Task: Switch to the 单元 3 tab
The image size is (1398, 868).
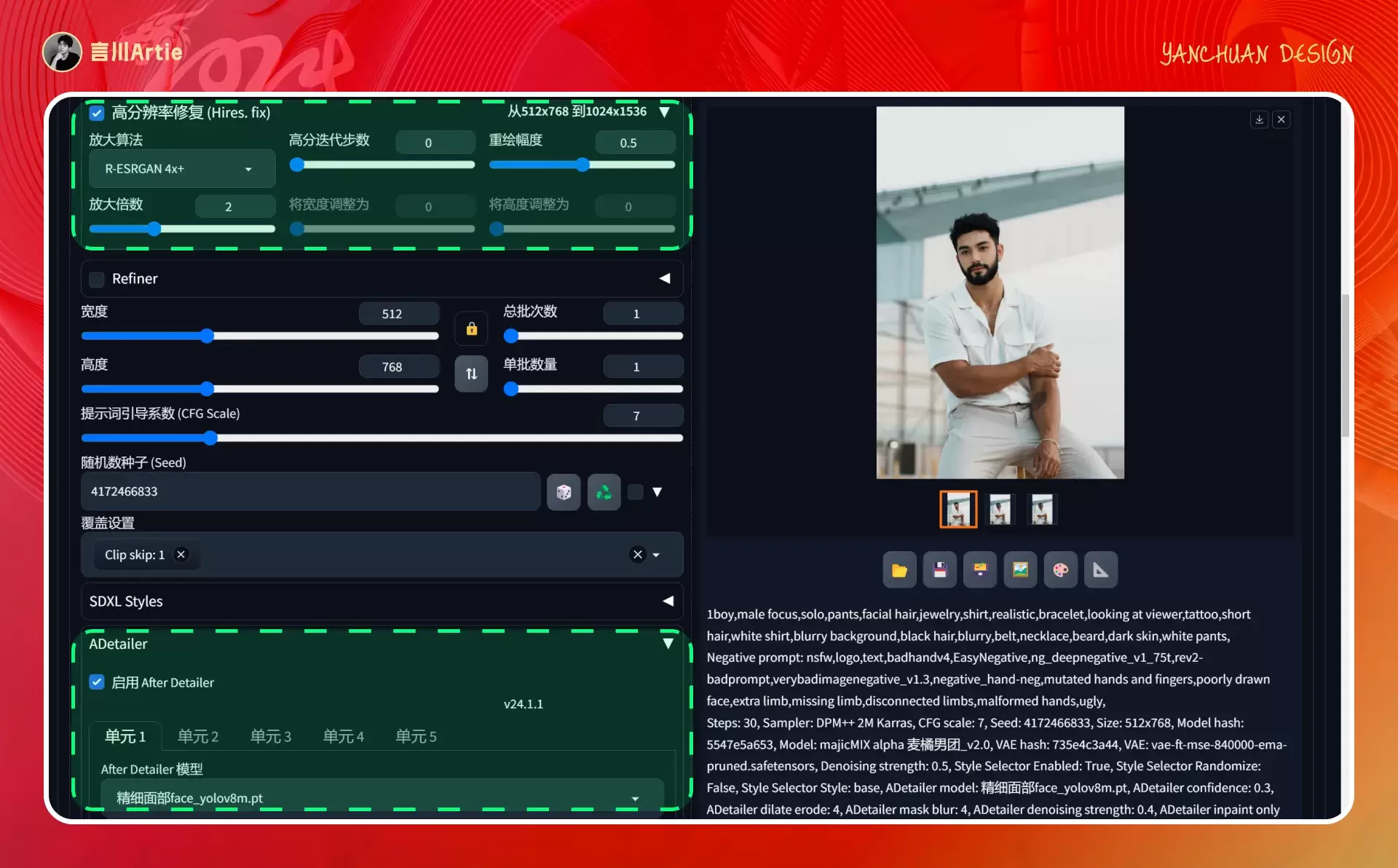Action: coord(271,737)
